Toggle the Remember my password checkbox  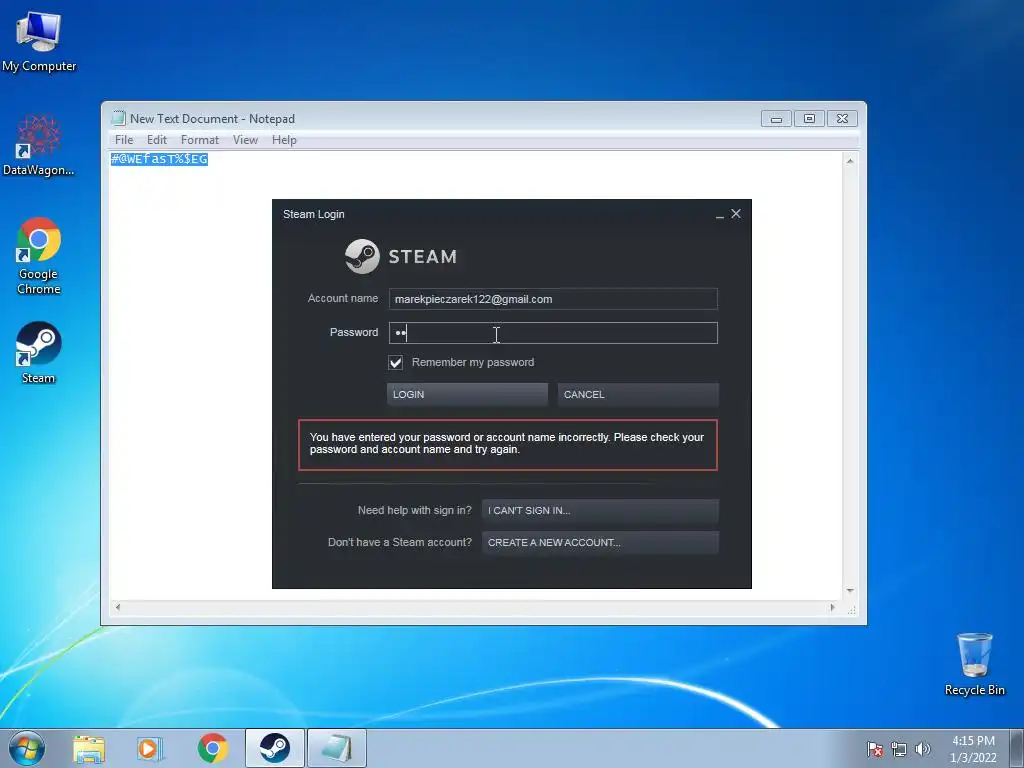pyautogui.click(x=396, y=362)
